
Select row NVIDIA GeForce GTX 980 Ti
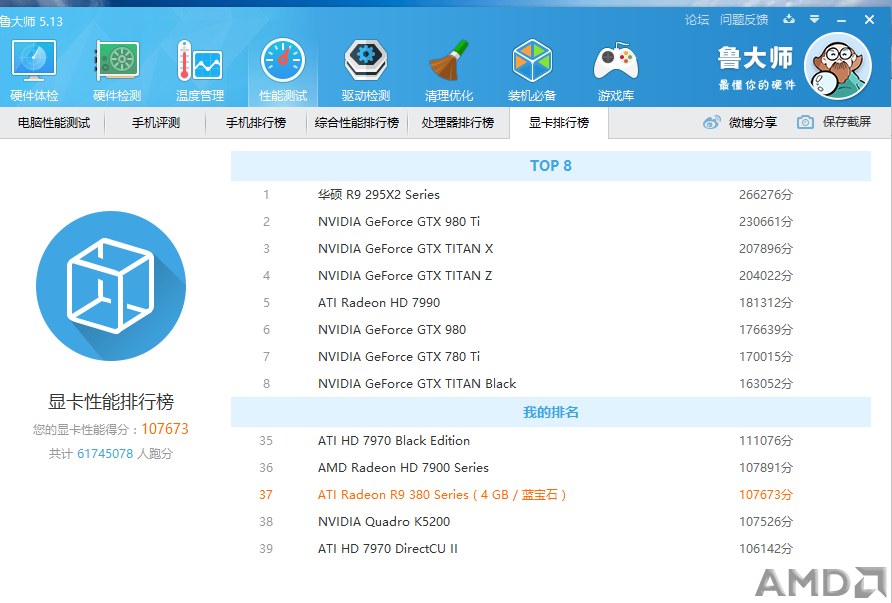click(x=551, y=222)
